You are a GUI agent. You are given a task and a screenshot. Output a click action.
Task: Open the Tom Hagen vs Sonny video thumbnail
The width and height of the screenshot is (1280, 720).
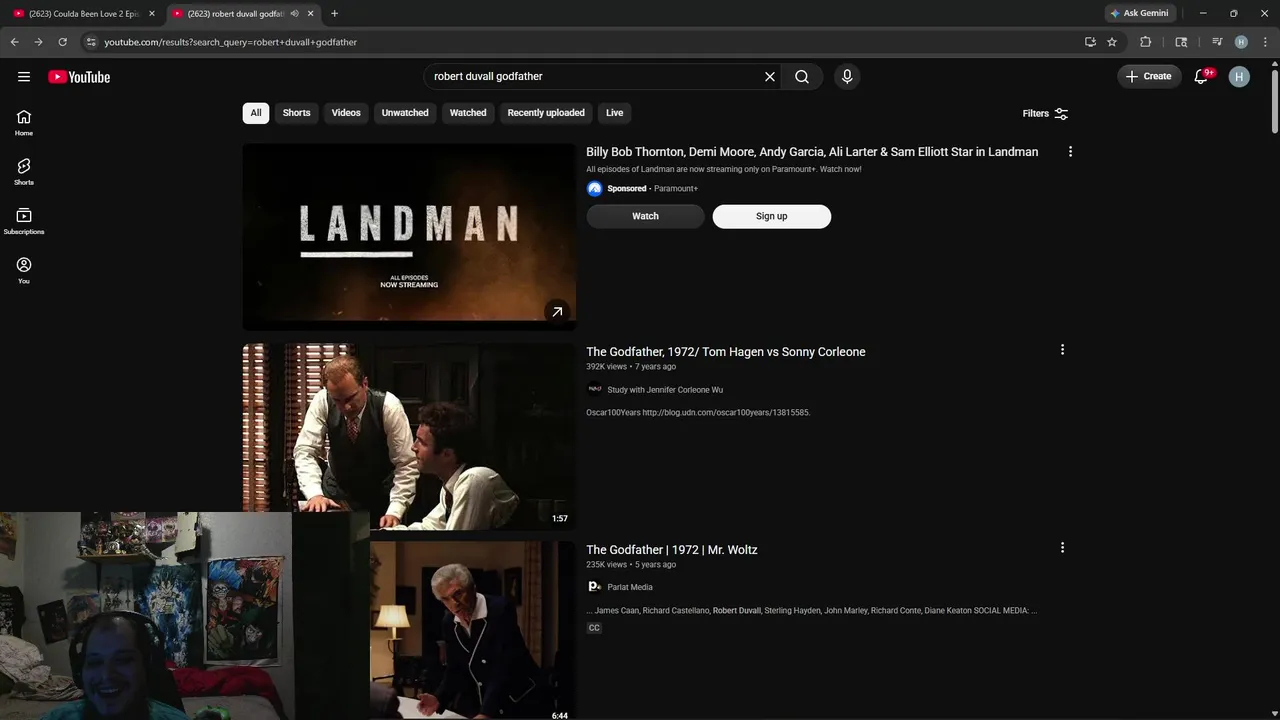(x=409, y=436)
